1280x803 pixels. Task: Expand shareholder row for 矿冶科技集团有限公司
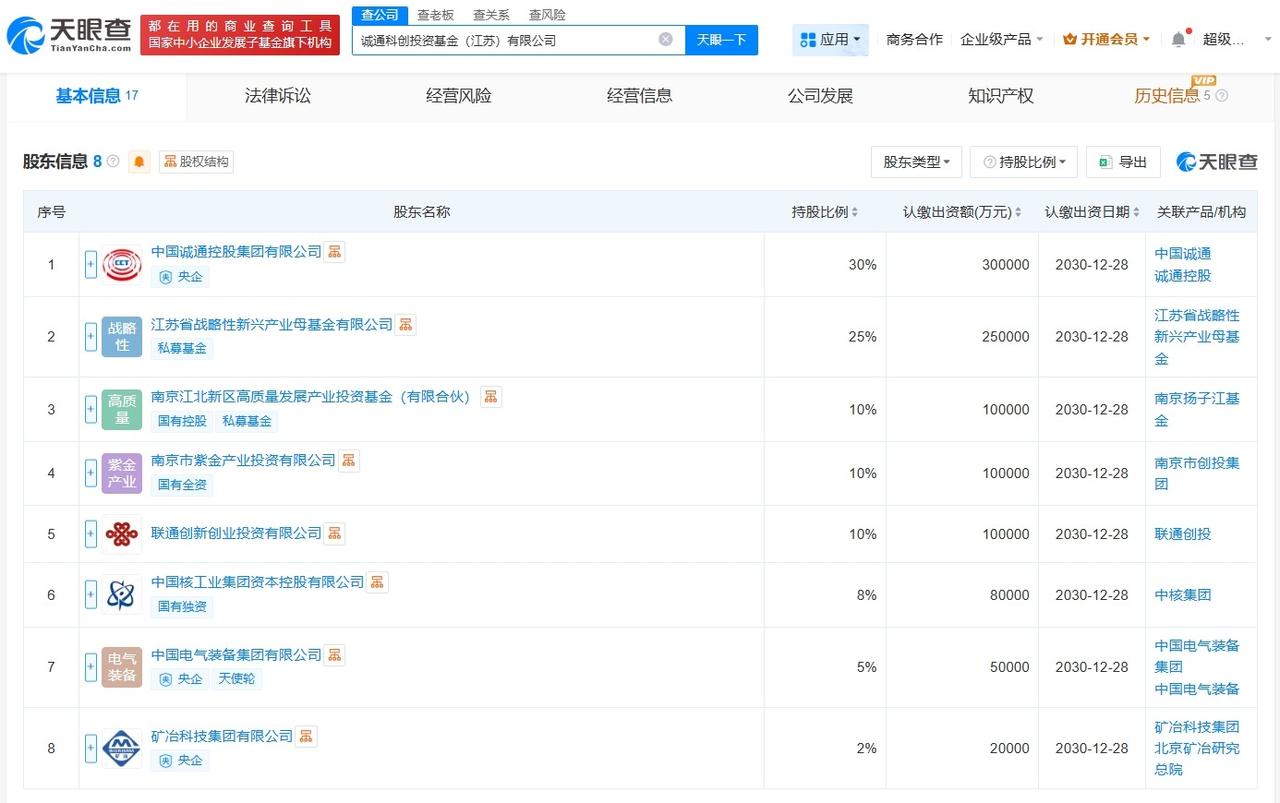pos(90,748)
